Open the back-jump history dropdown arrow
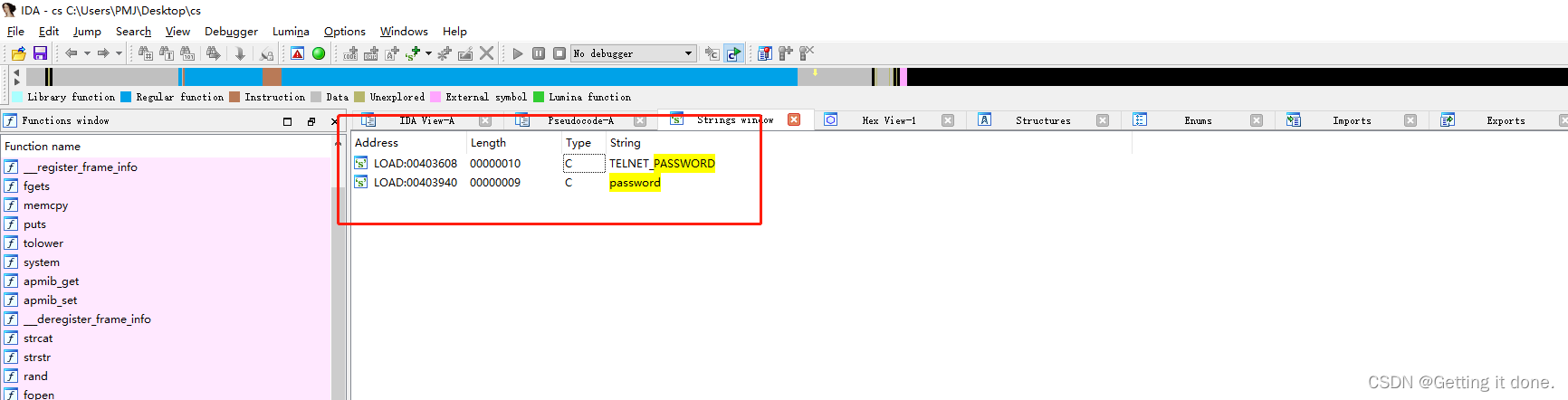1568x400 pixels. pyautogui.click(x=87, y=53)
